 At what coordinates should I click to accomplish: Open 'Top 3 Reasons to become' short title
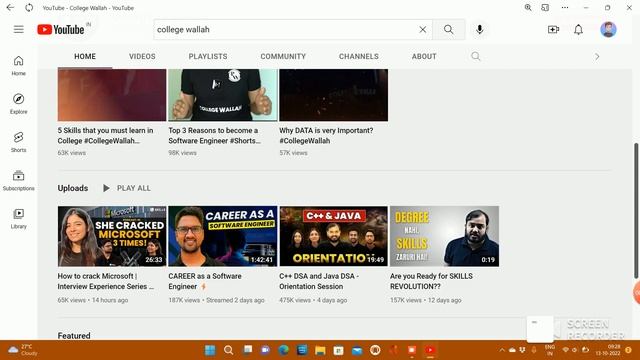click(x=215, y=136)
